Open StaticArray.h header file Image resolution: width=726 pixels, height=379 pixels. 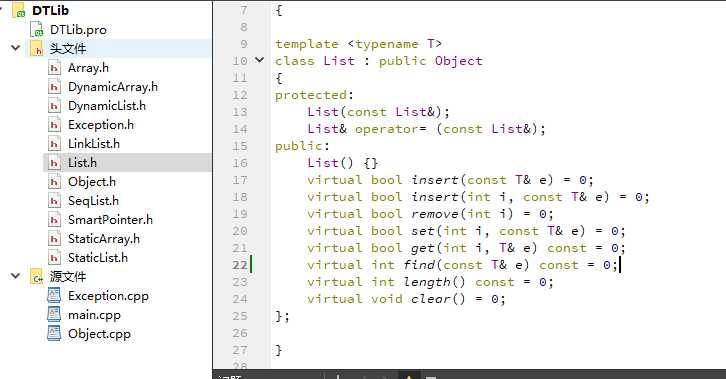(x=104, y=239)
